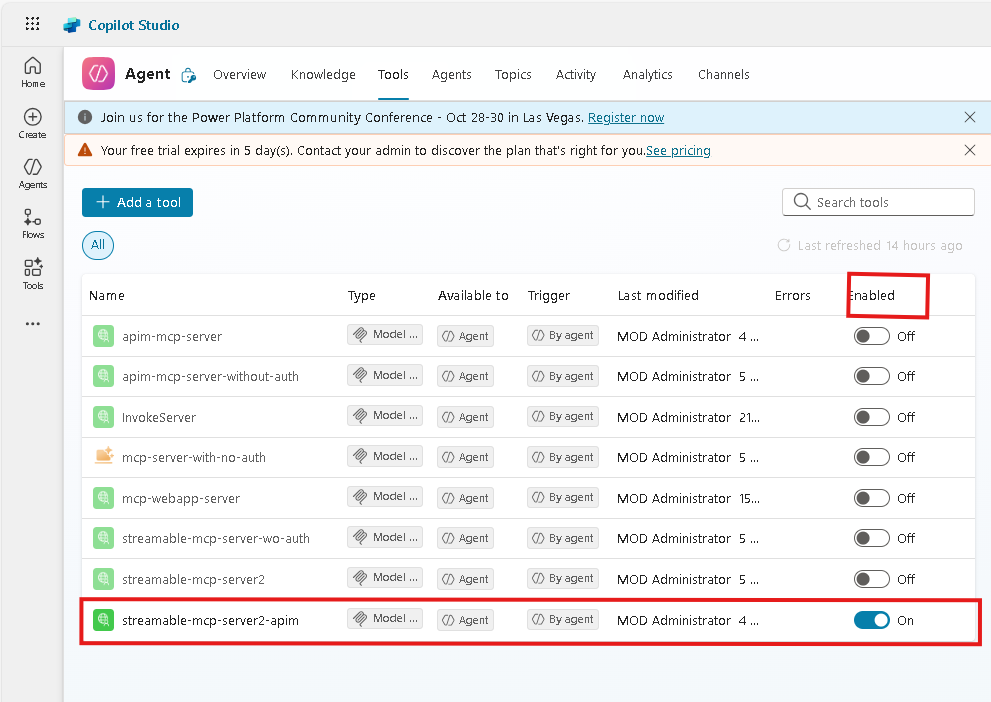
Task: Turn on mcp-server-with-no-auth toggle
Action: click(871, 457)
